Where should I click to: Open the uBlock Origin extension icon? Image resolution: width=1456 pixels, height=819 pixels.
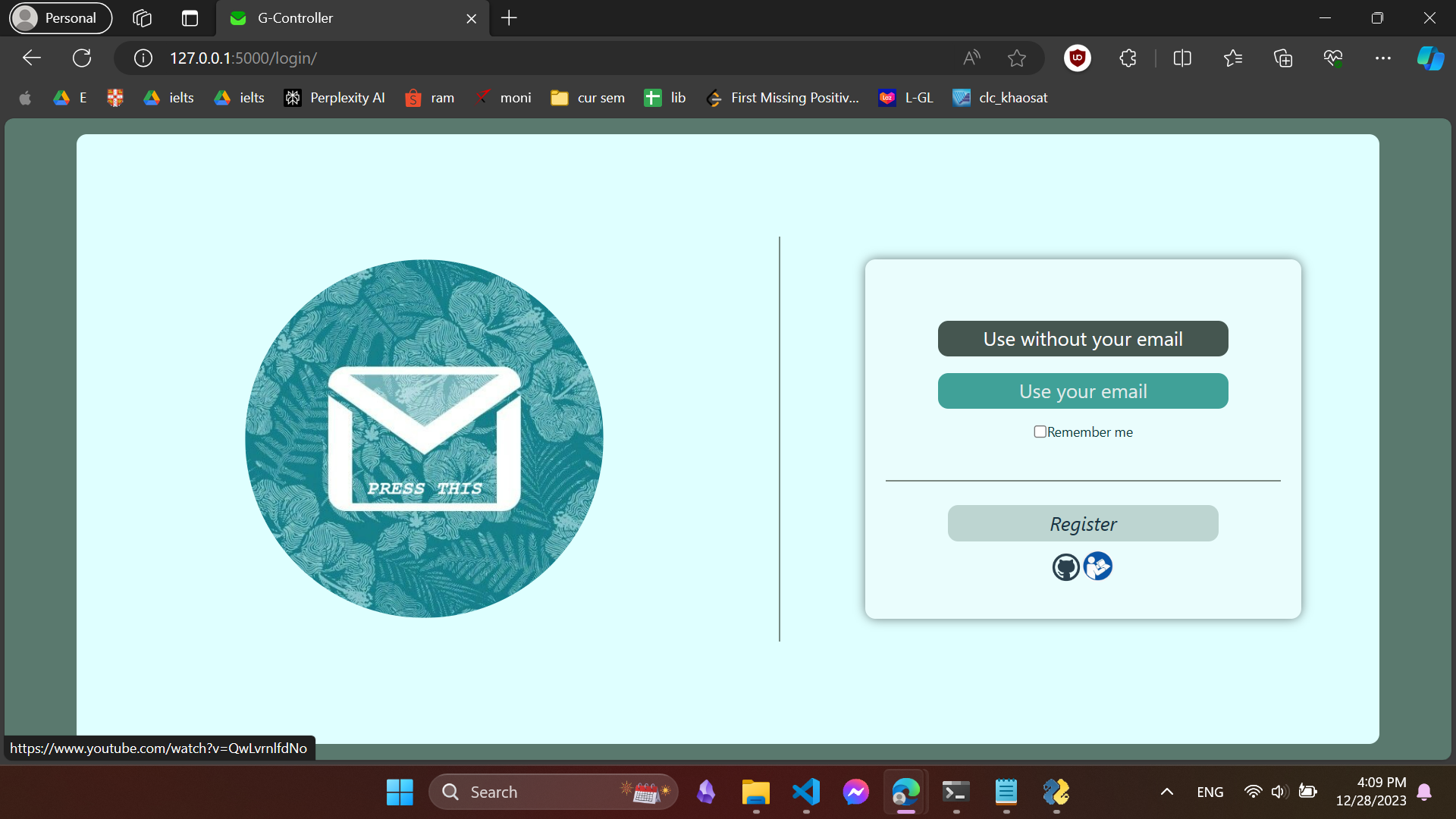(1077, 58)
